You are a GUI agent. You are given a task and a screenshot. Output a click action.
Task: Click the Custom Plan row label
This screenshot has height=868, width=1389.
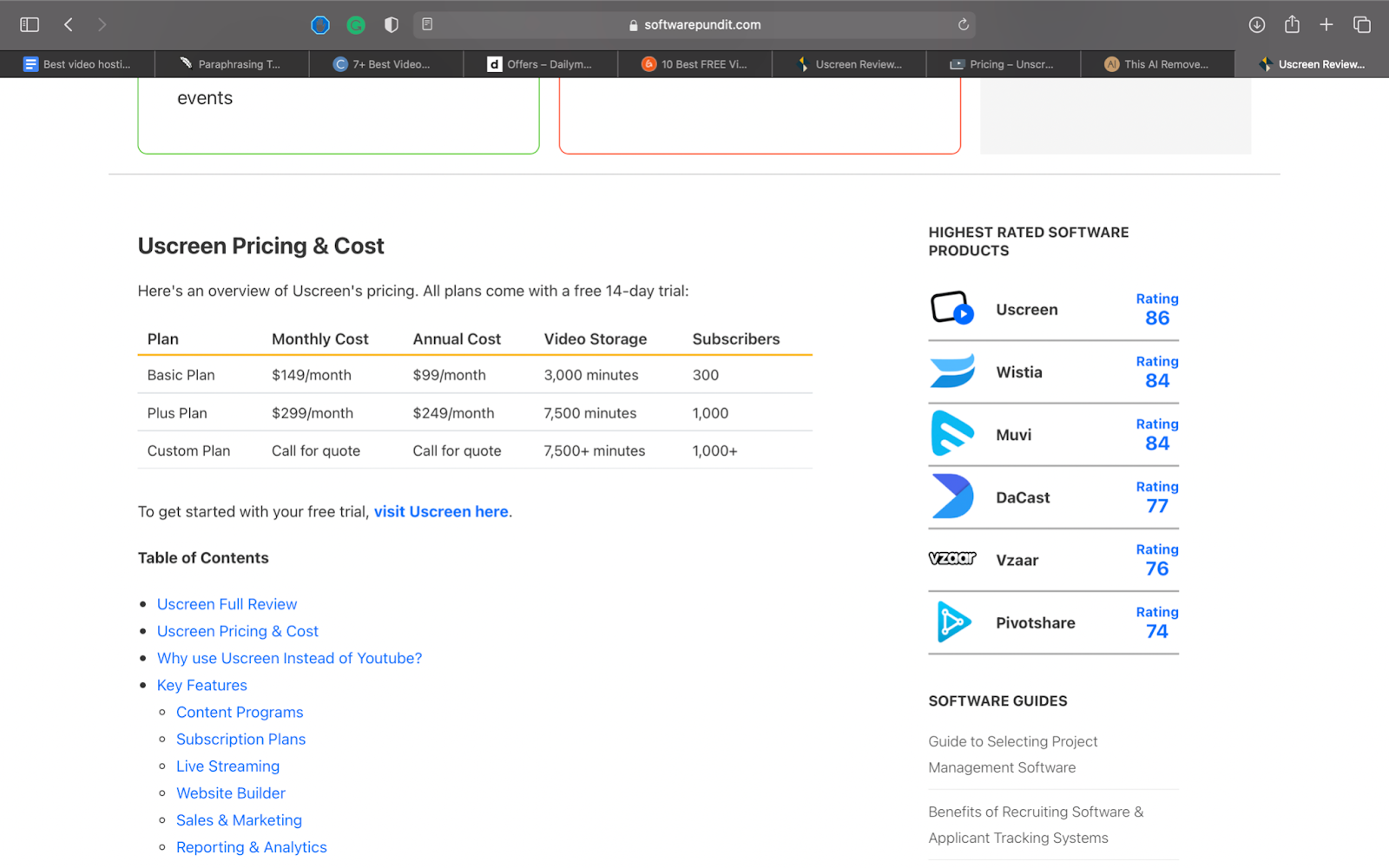[x=188, y=450]
